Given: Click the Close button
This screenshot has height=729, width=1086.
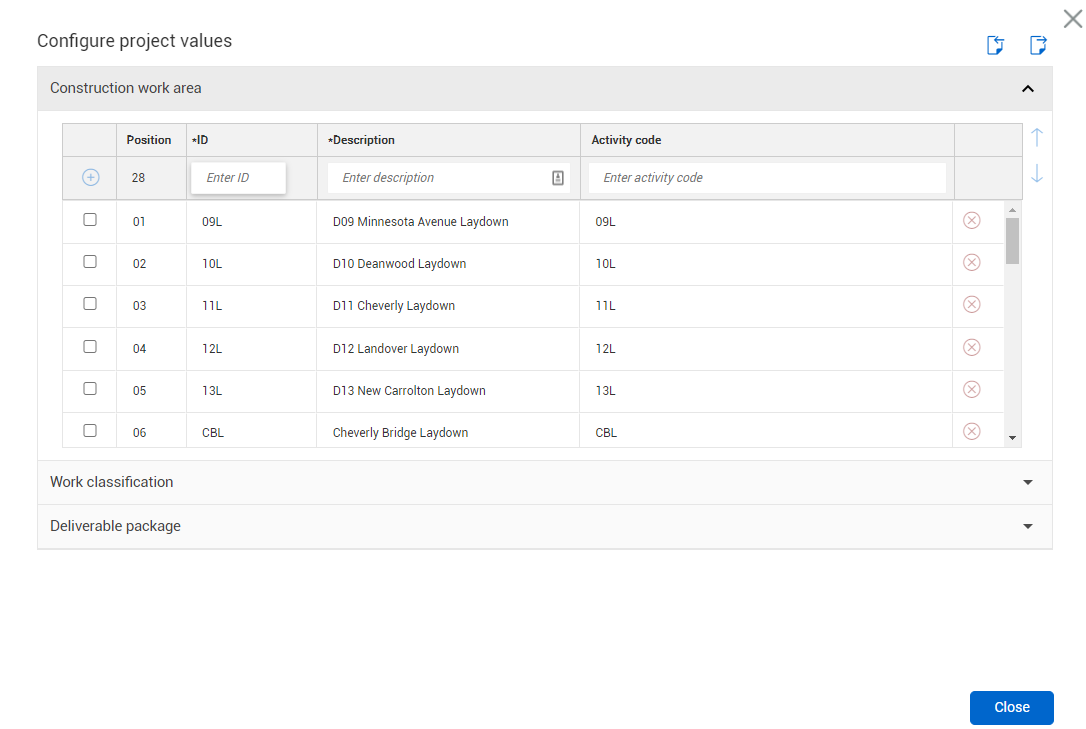Looking at the screenshot, I should (x=1011, y=708).
